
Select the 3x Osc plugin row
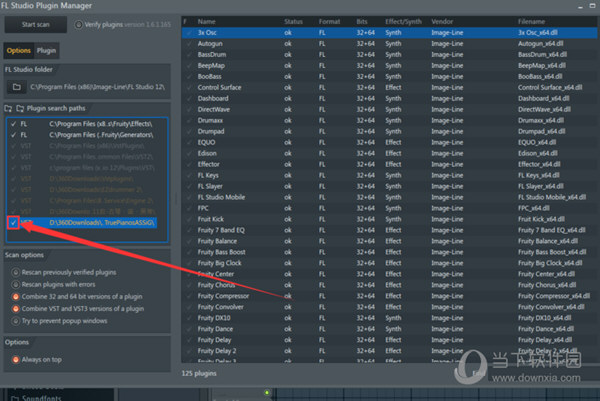(x=389, y=33)
